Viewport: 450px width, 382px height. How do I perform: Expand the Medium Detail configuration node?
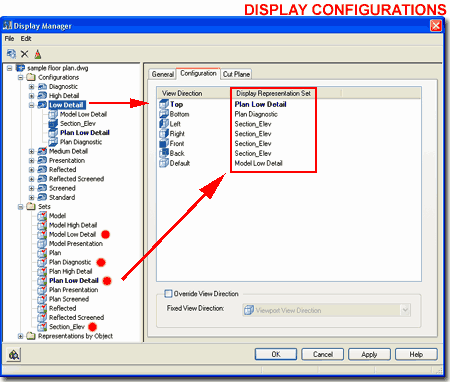pyautogui.click(x=31, y=151)
